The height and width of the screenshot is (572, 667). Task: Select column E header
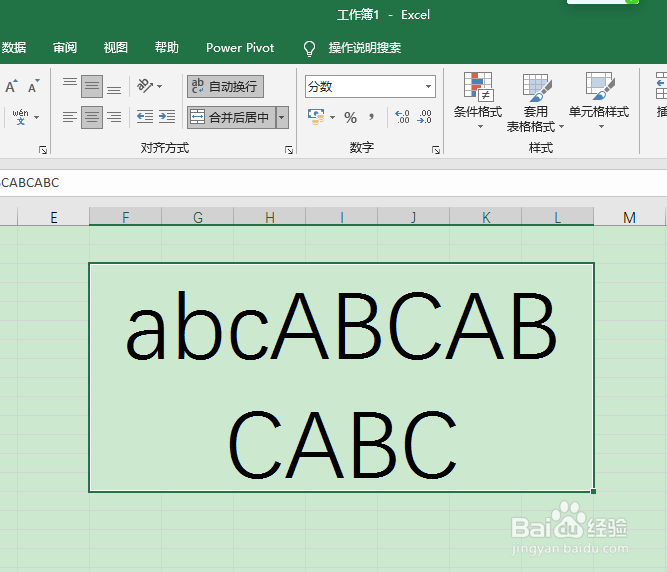(53, 217)
